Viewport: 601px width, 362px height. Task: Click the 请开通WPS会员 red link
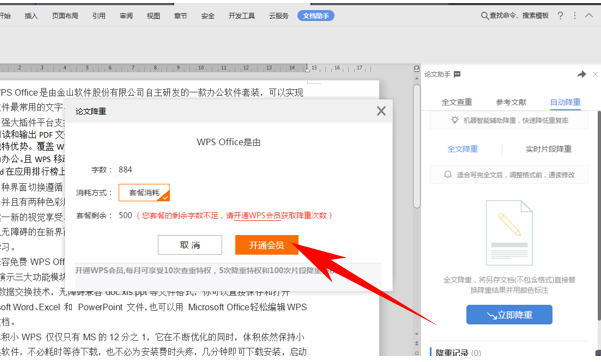click(256, 216)
